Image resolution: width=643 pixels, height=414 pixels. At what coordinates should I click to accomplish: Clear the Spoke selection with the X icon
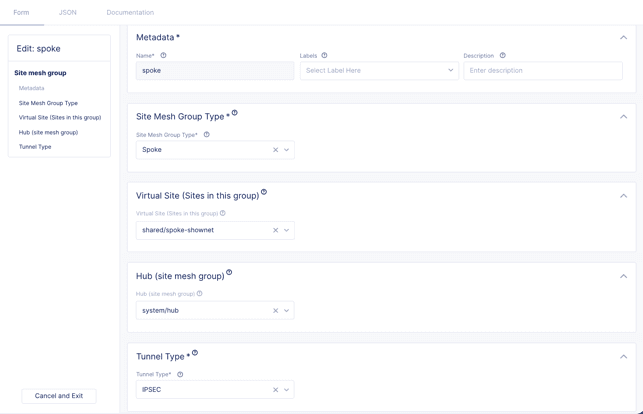(x=276, y=150)
